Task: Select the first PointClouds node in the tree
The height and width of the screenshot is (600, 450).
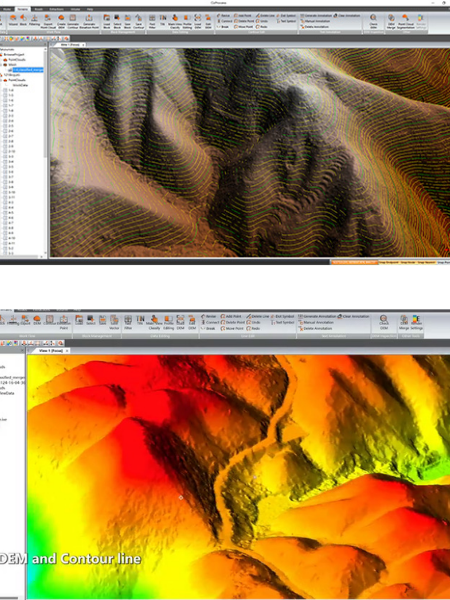Action: point(17,60)
